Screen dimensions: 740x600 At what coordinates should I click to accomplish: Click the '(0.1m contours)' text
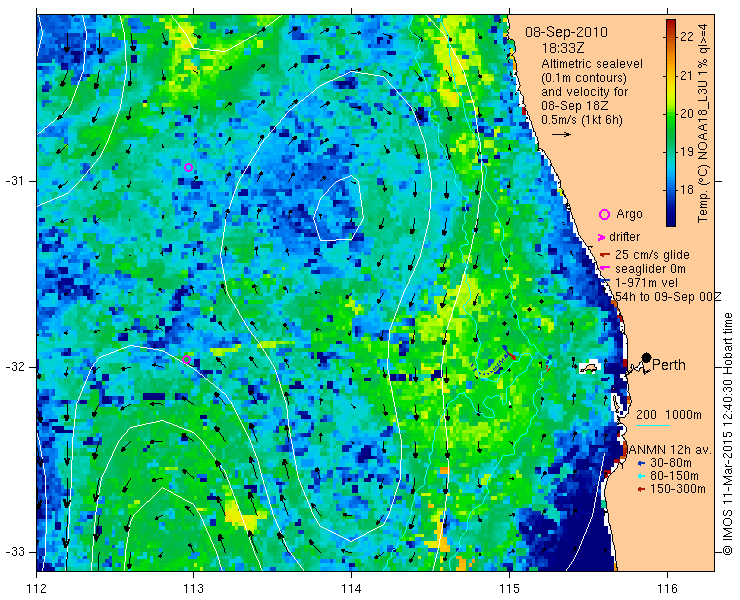(584, 77)
